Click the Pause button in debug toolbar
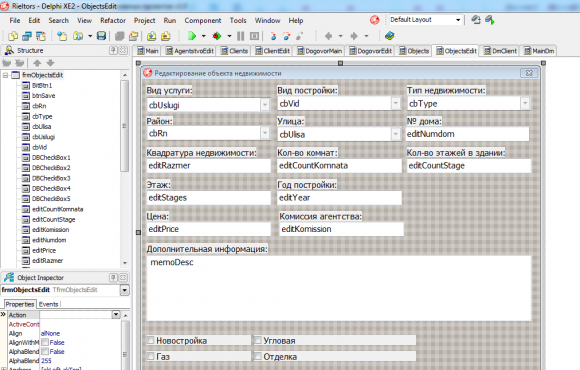Image resolution: width=580 pixels, height=370 pixels. coord(240,36)
